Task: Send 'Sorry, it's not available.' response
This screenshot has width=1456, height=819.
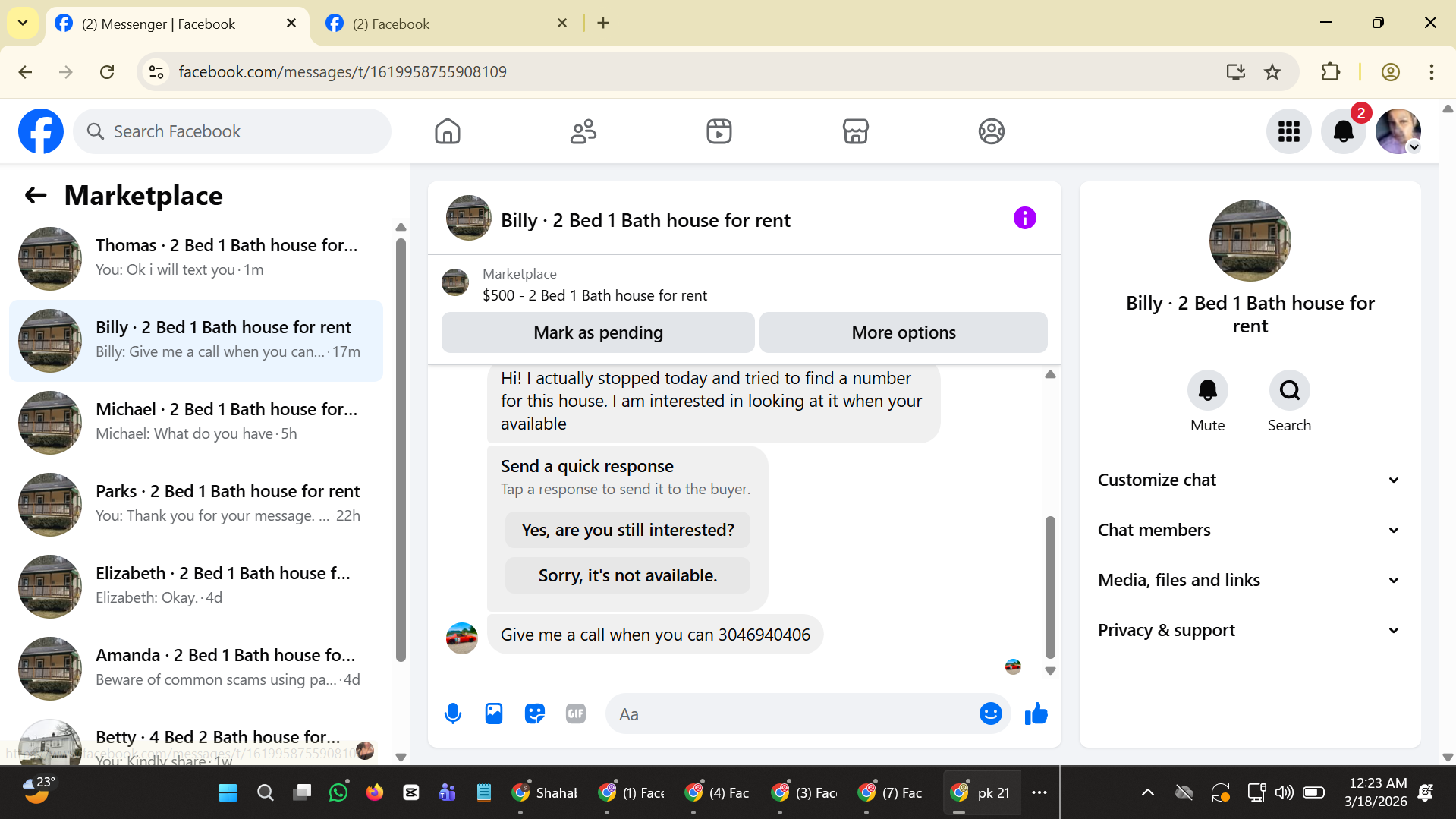Action: (x=627, y=575)
